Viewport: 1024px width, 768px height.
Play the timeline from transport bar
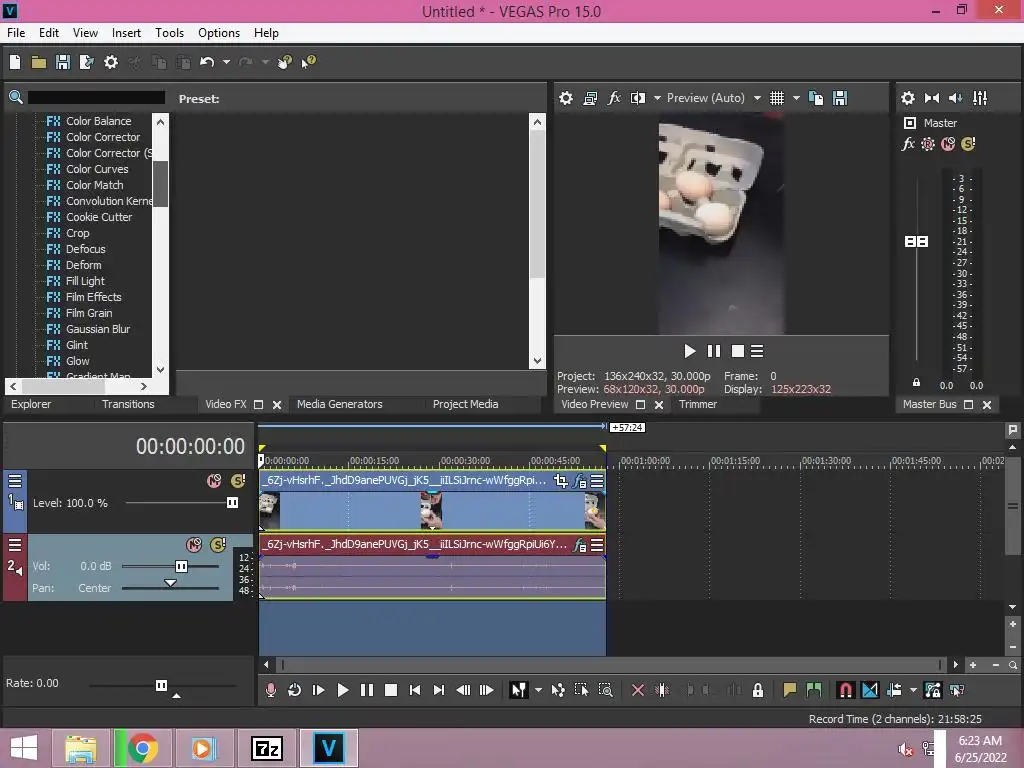pos(342,690)
